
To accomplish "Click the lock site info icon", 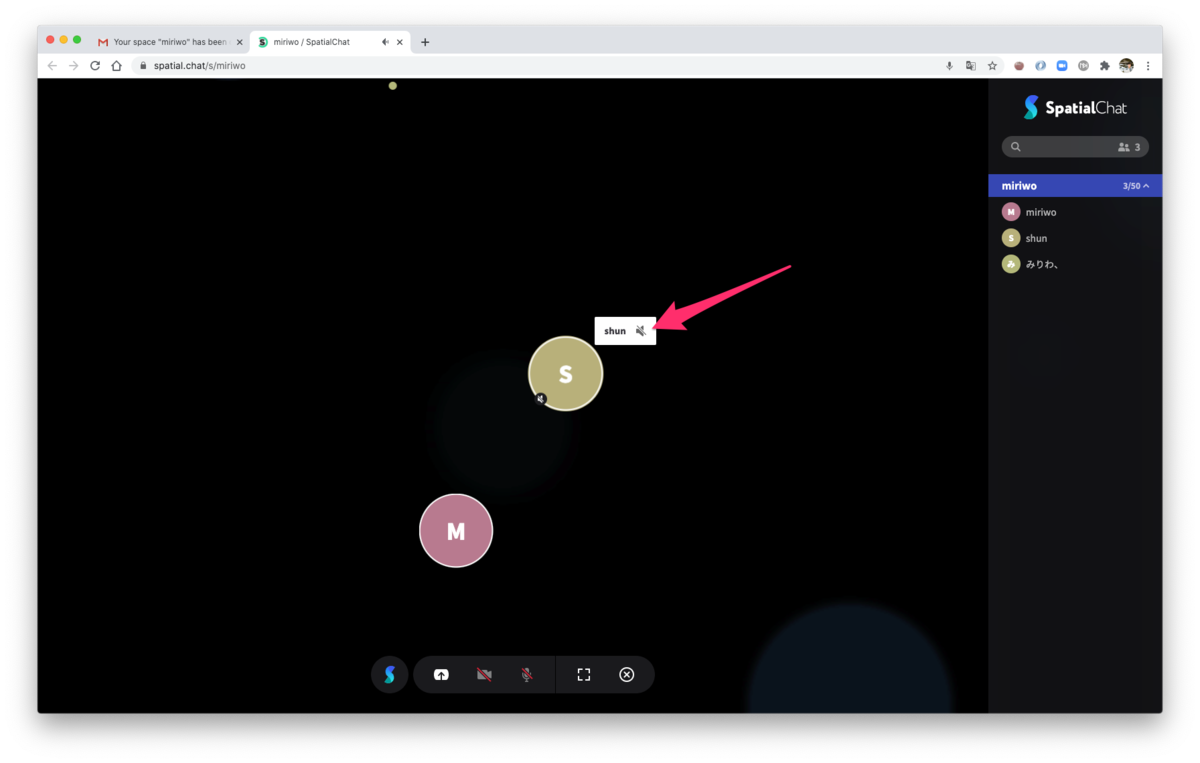I will point(143,66).
